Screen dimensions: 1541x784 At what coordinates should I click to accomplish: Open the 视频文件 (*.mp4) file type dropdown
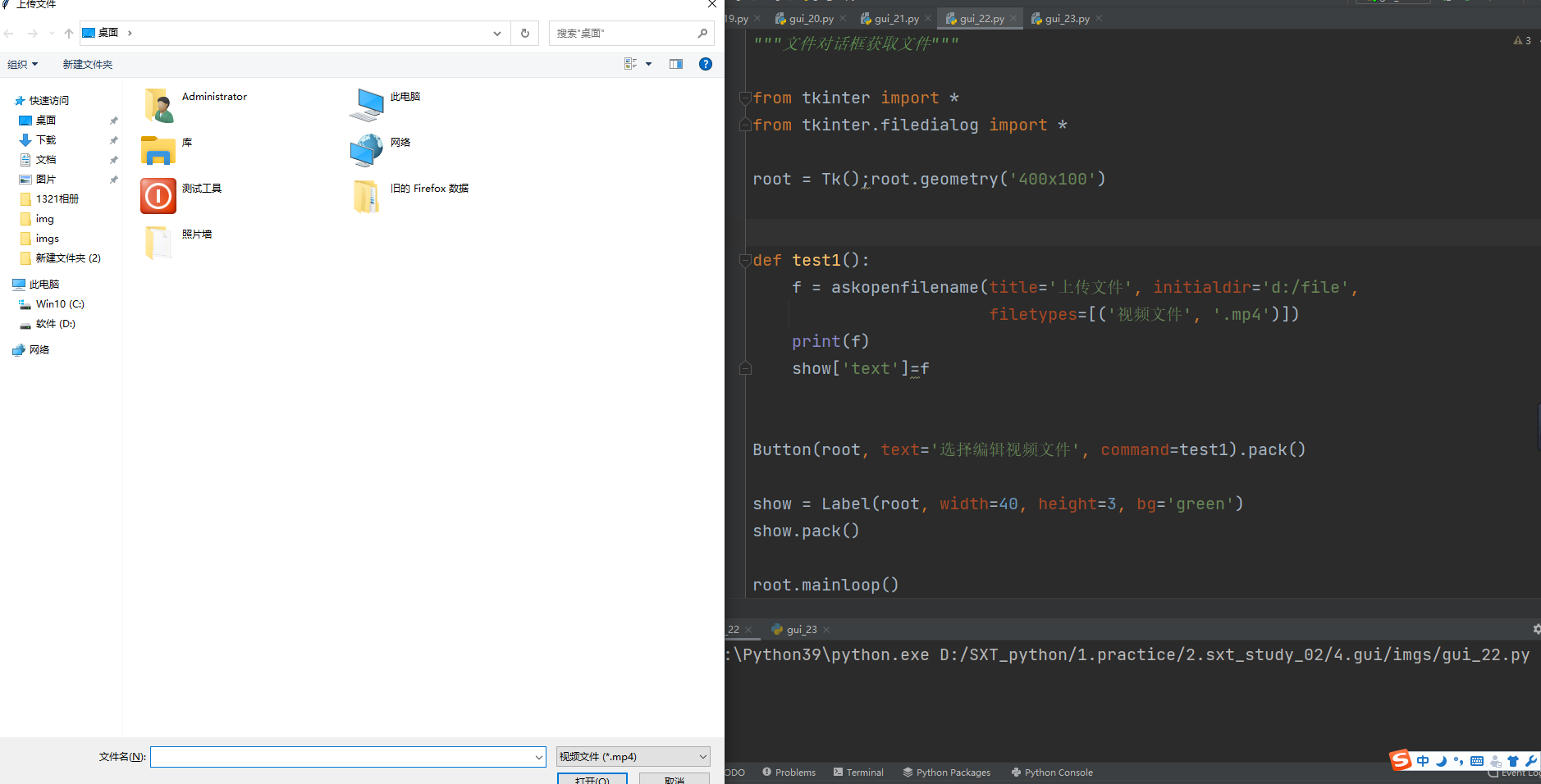633,757
